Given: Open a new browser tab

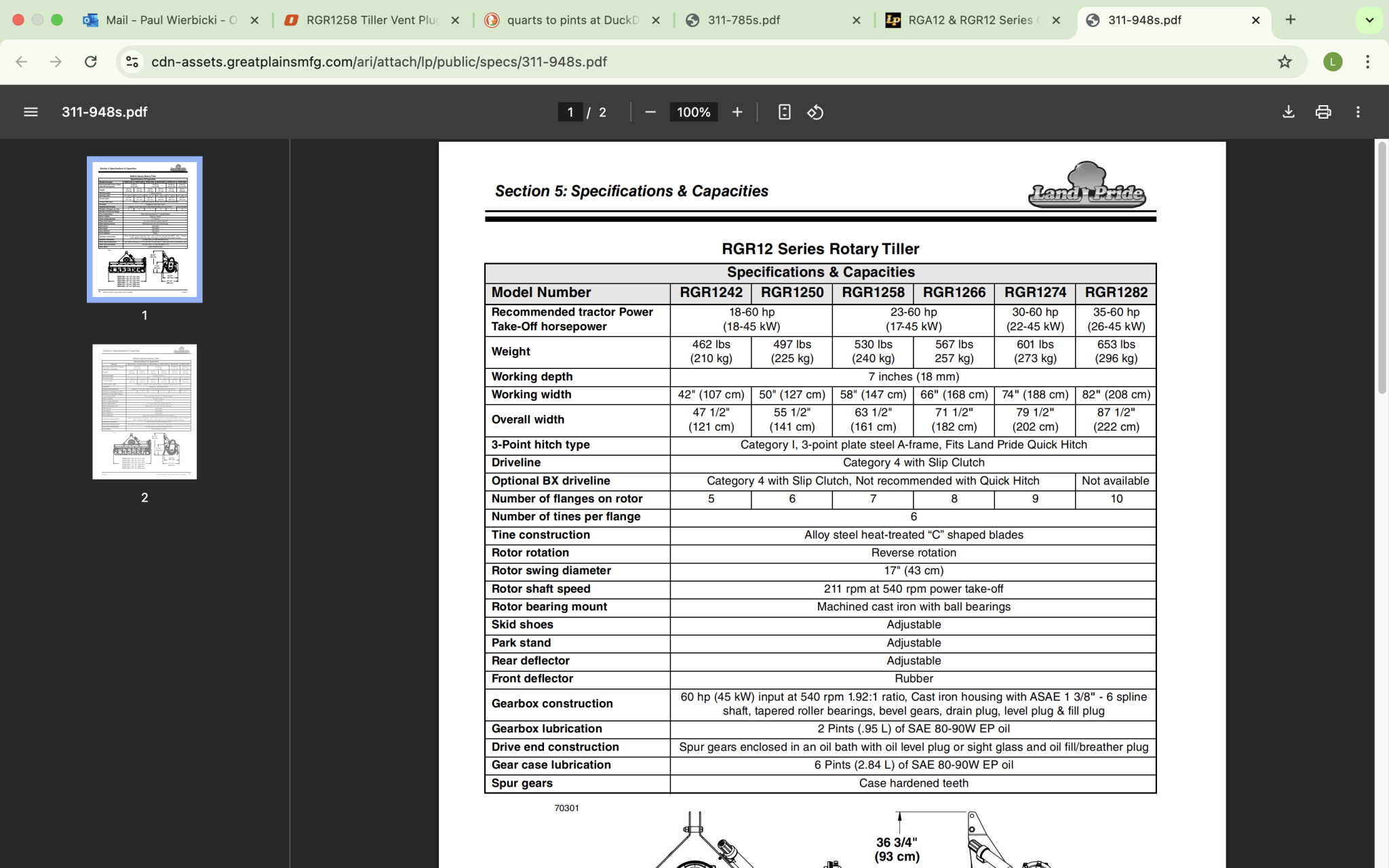Looking at the screenshot, I should [1290, 20].
